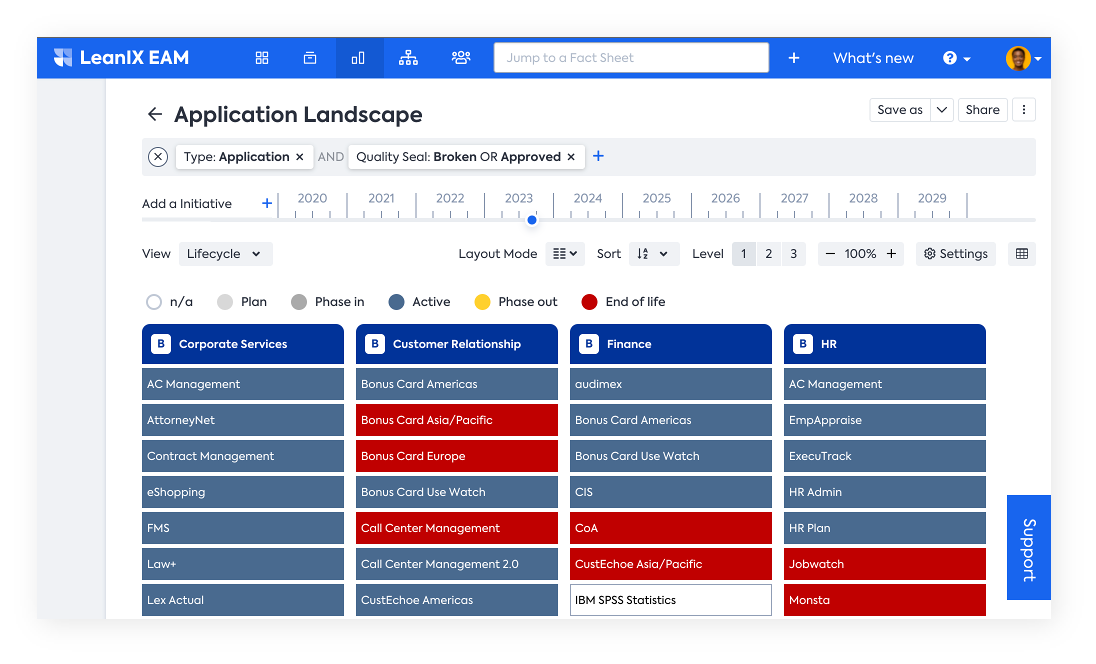Screen dimensions: 1096x664
Task: Open the reports bar chart icon
Action: tap(358, 58)
